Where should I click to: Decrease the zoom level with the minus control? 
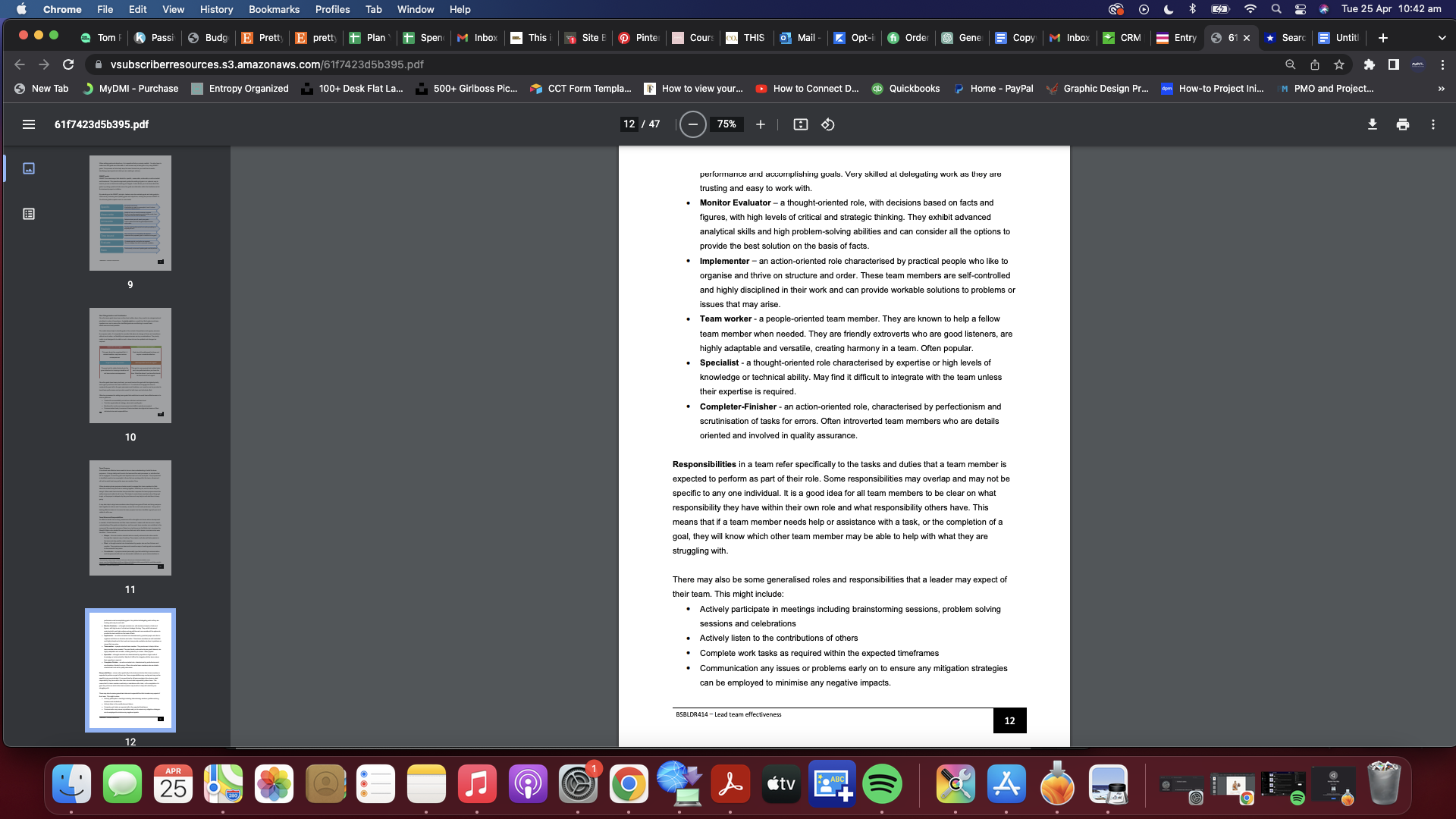pos(692,124)
